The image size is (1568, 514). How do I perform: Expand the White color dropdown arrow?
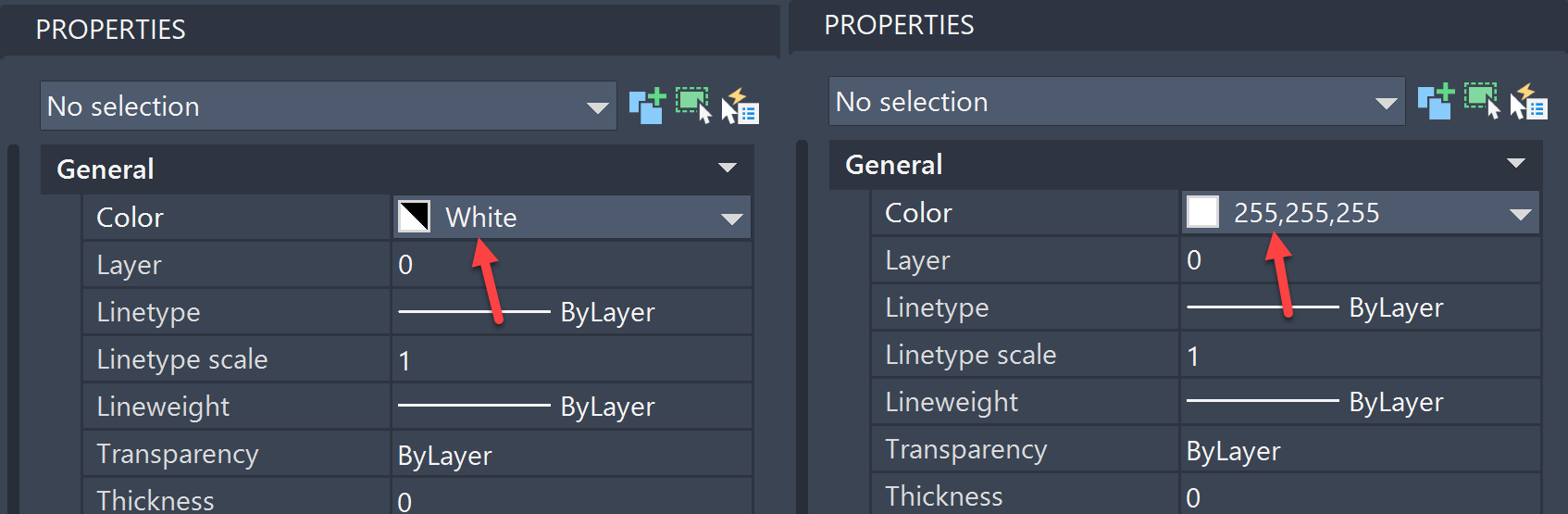pos(732,219)
